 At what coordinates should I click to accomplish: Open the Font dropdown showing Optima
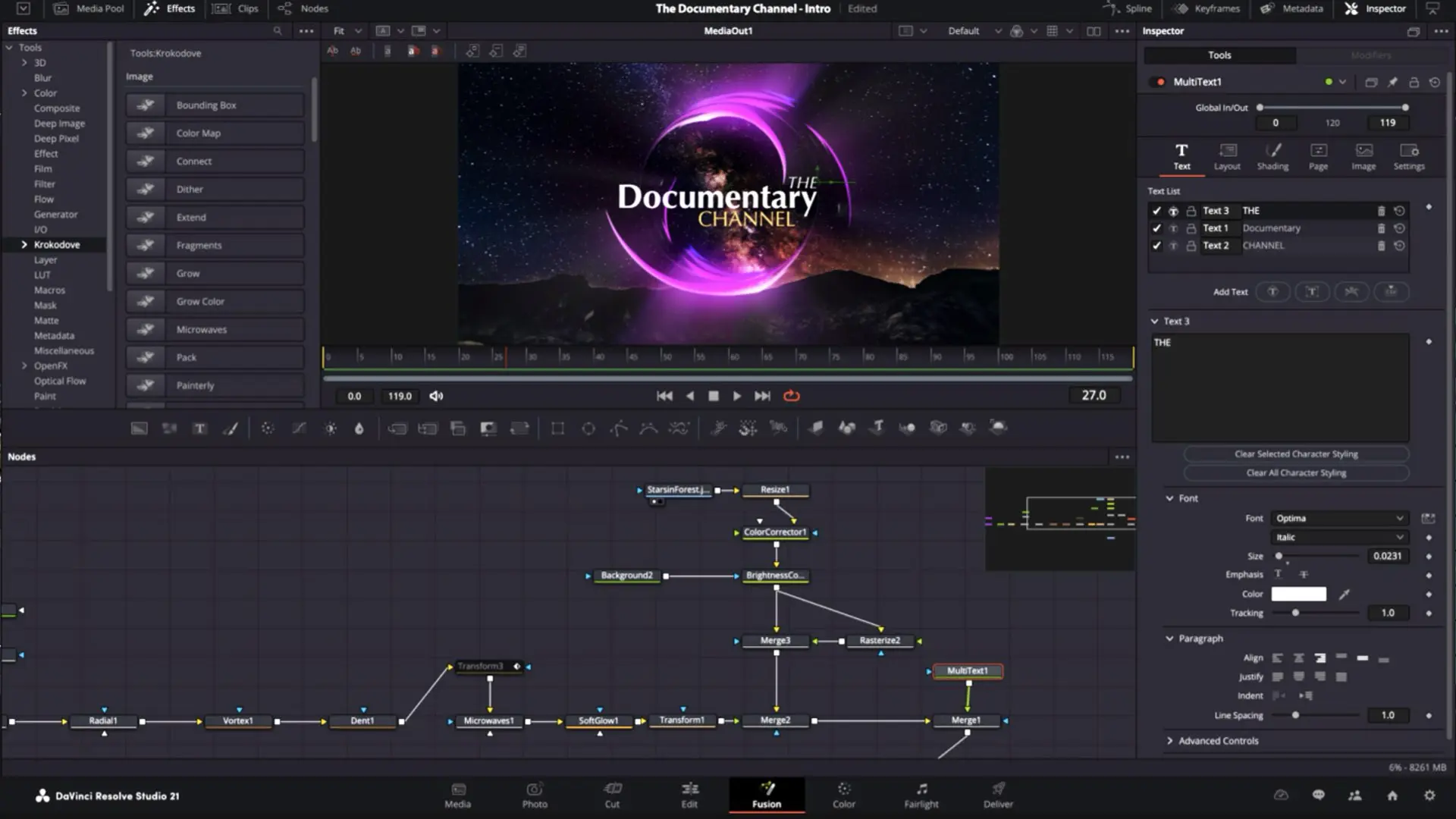coord(1338,518)
